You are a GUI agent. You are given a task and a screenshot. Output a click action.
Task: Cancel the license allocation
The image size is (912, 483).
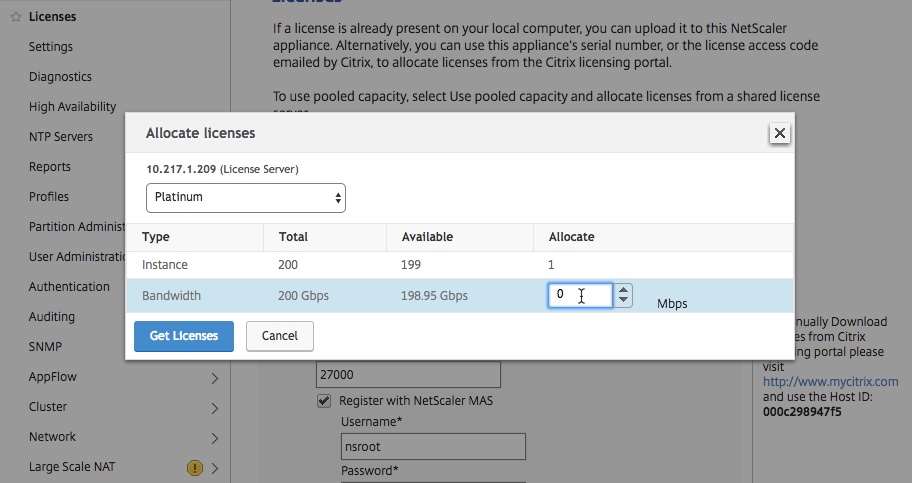[280, 336]
